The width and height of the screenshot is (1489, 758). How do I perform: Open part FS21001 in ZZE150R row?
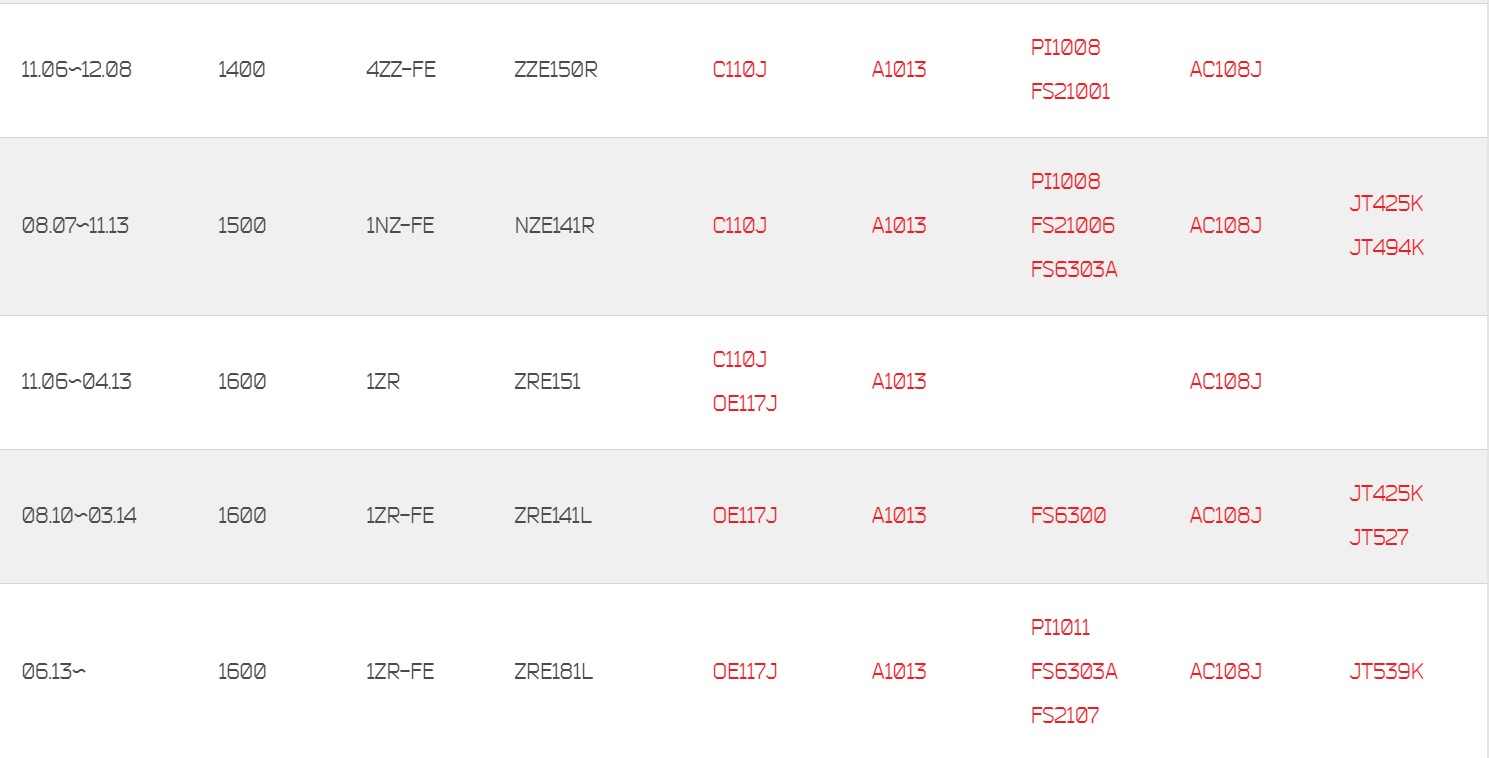(x=1070, y=92)
